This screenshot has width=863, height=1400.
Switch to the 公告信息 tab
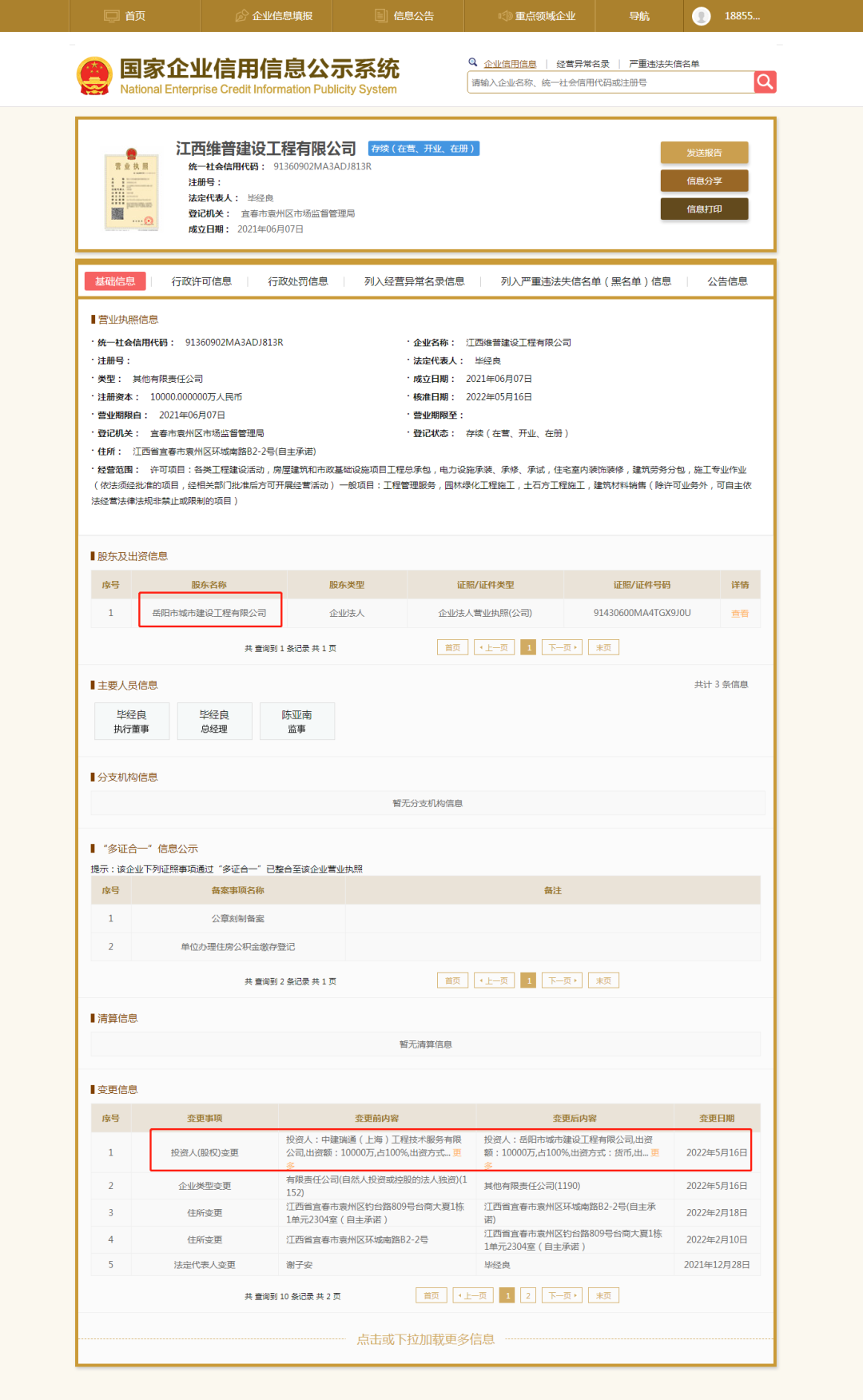(727, 281)
